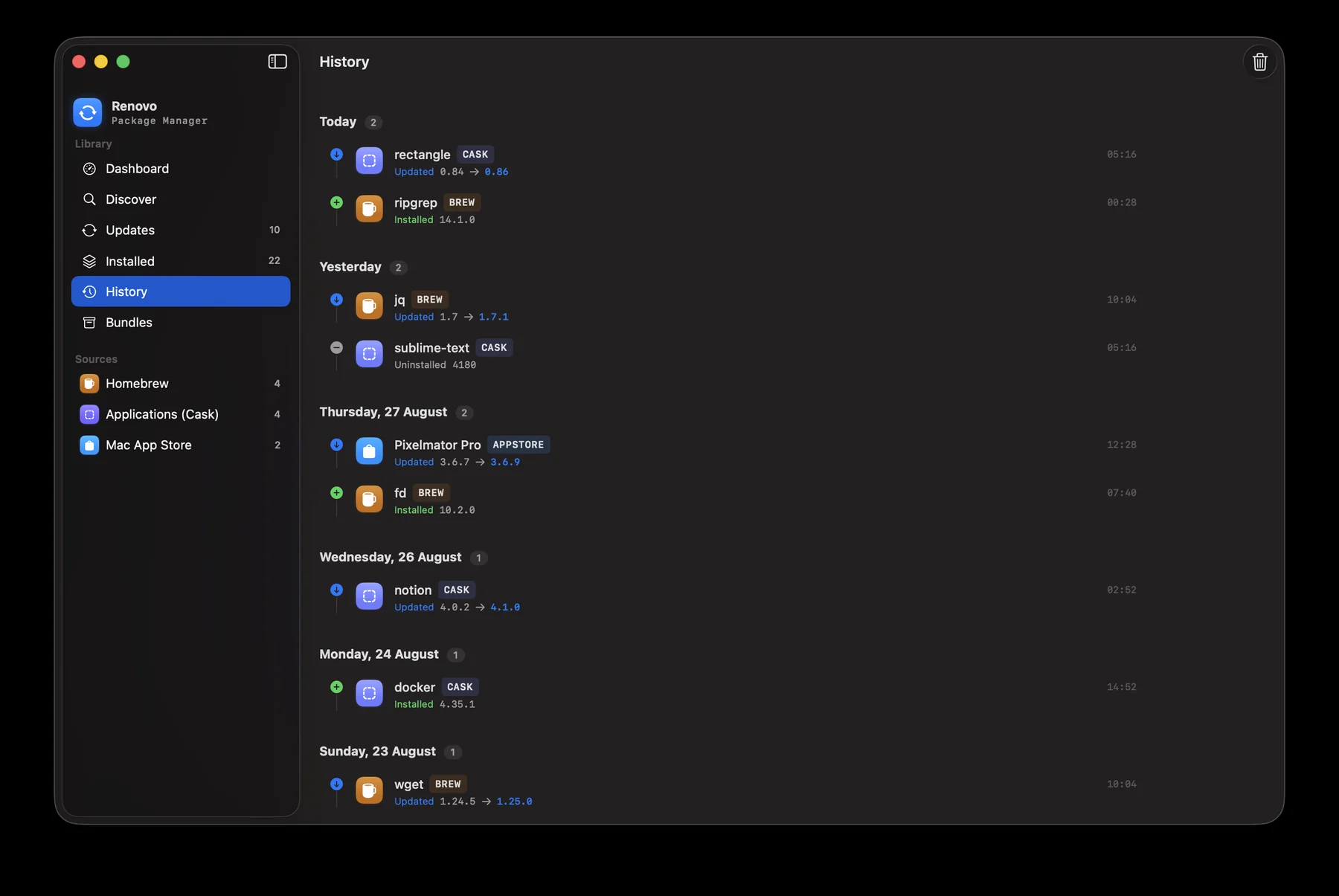Screen dimensions: 1339x896
Task: Click the Installed count badge 22
Action: pos(274,260)
